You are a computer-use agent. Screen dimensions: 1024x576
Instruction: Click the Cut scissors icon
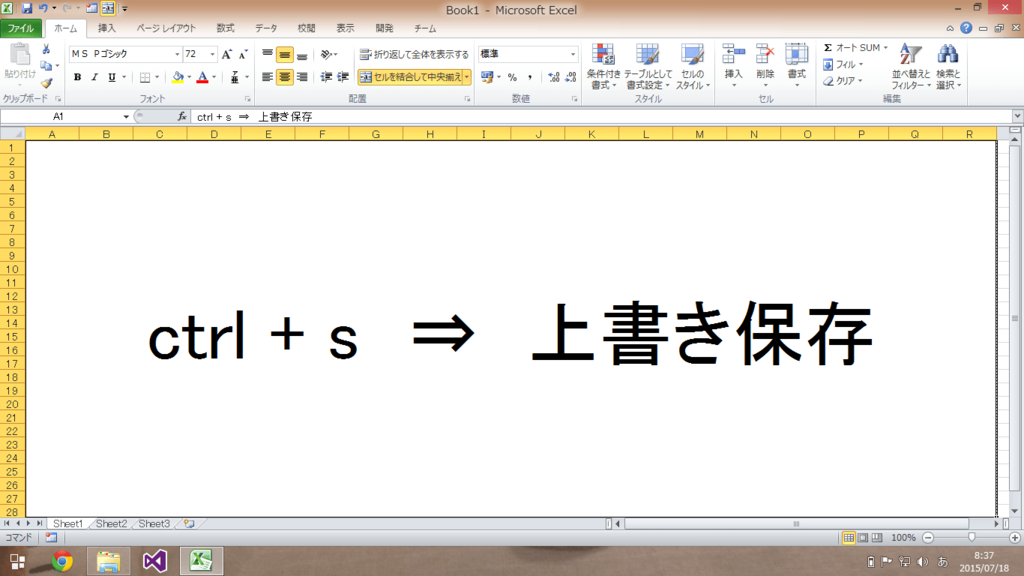(46, 50)
